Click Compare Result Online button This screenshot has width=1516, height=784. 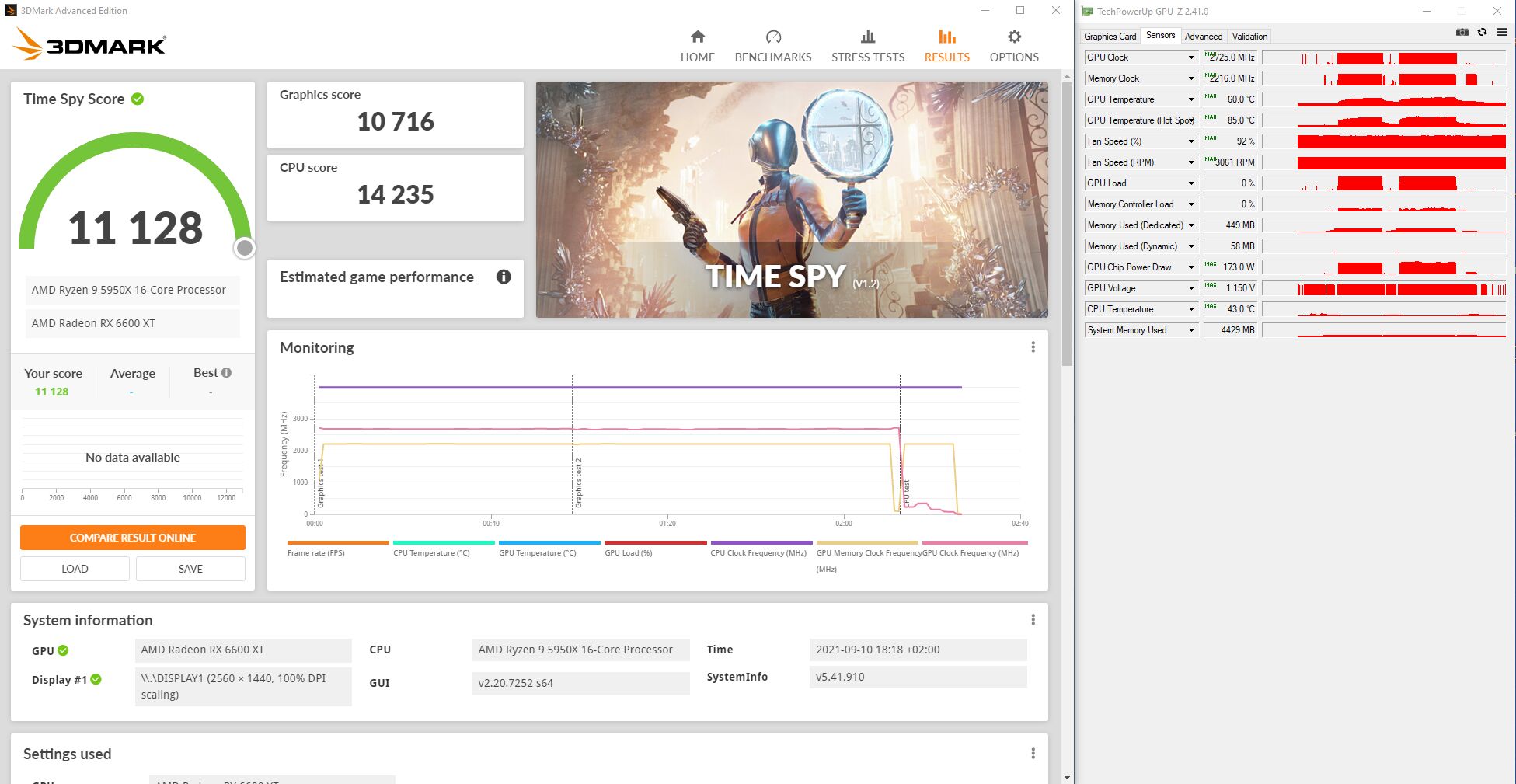click(133, 538)
